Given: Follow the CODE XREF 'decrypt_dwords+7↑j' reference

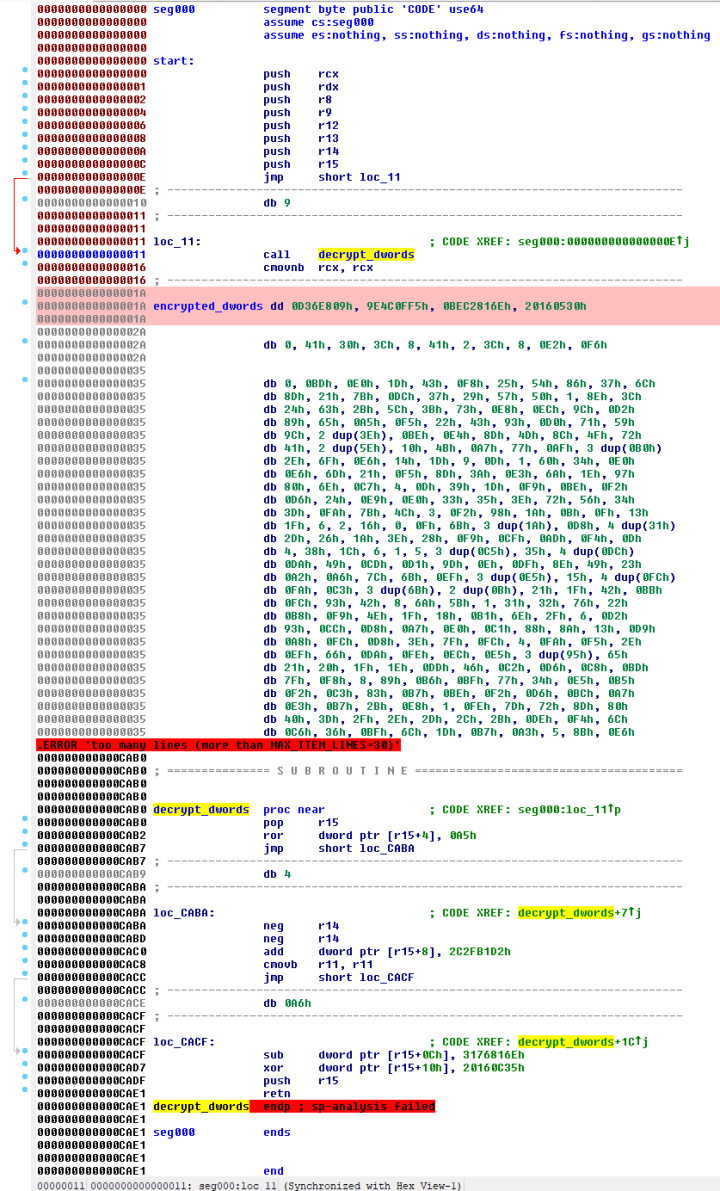Looking at the screenshot, I should click(x=579, y=913).
